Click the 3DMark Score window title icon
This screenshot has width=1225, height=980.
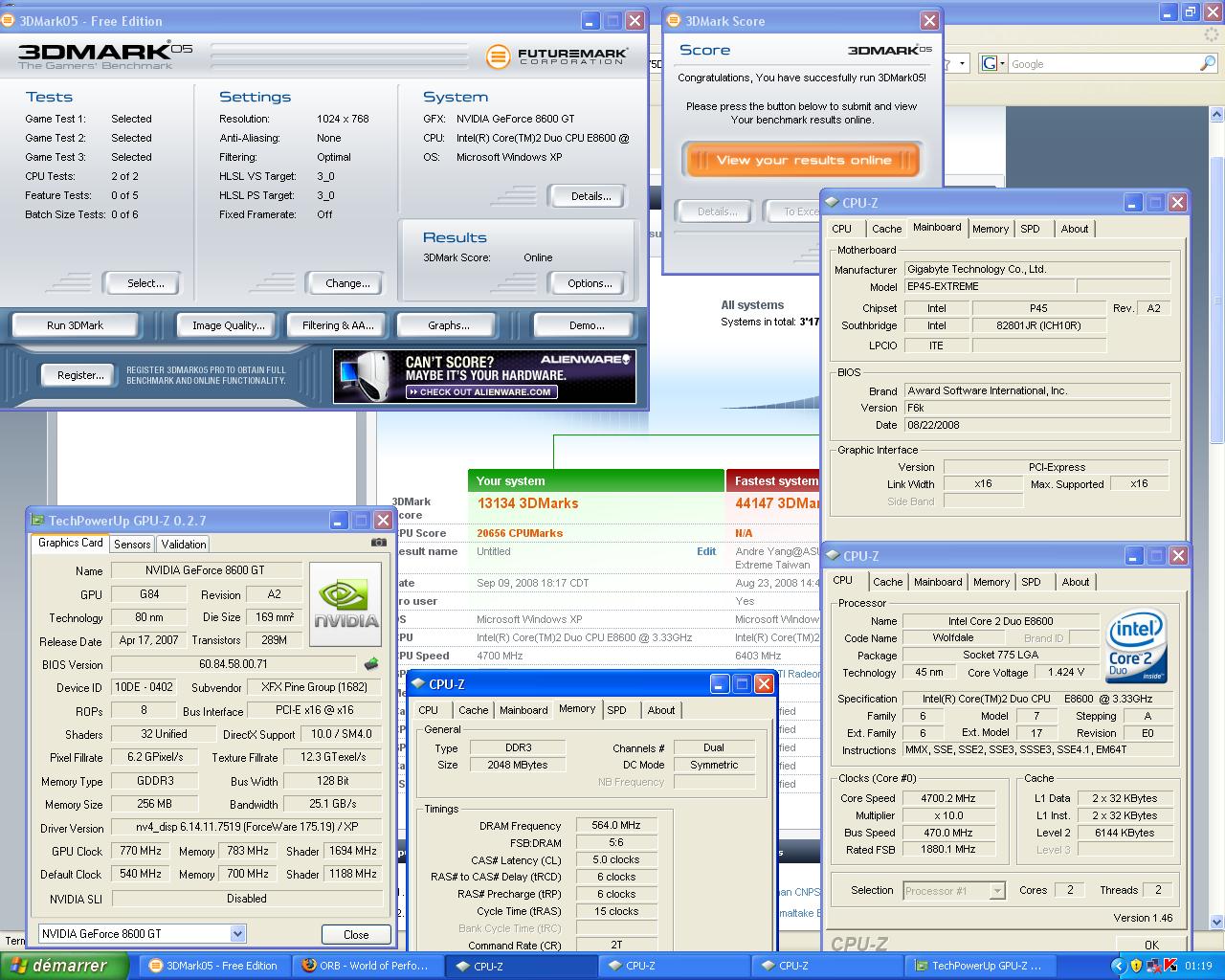tap(674, 20)
